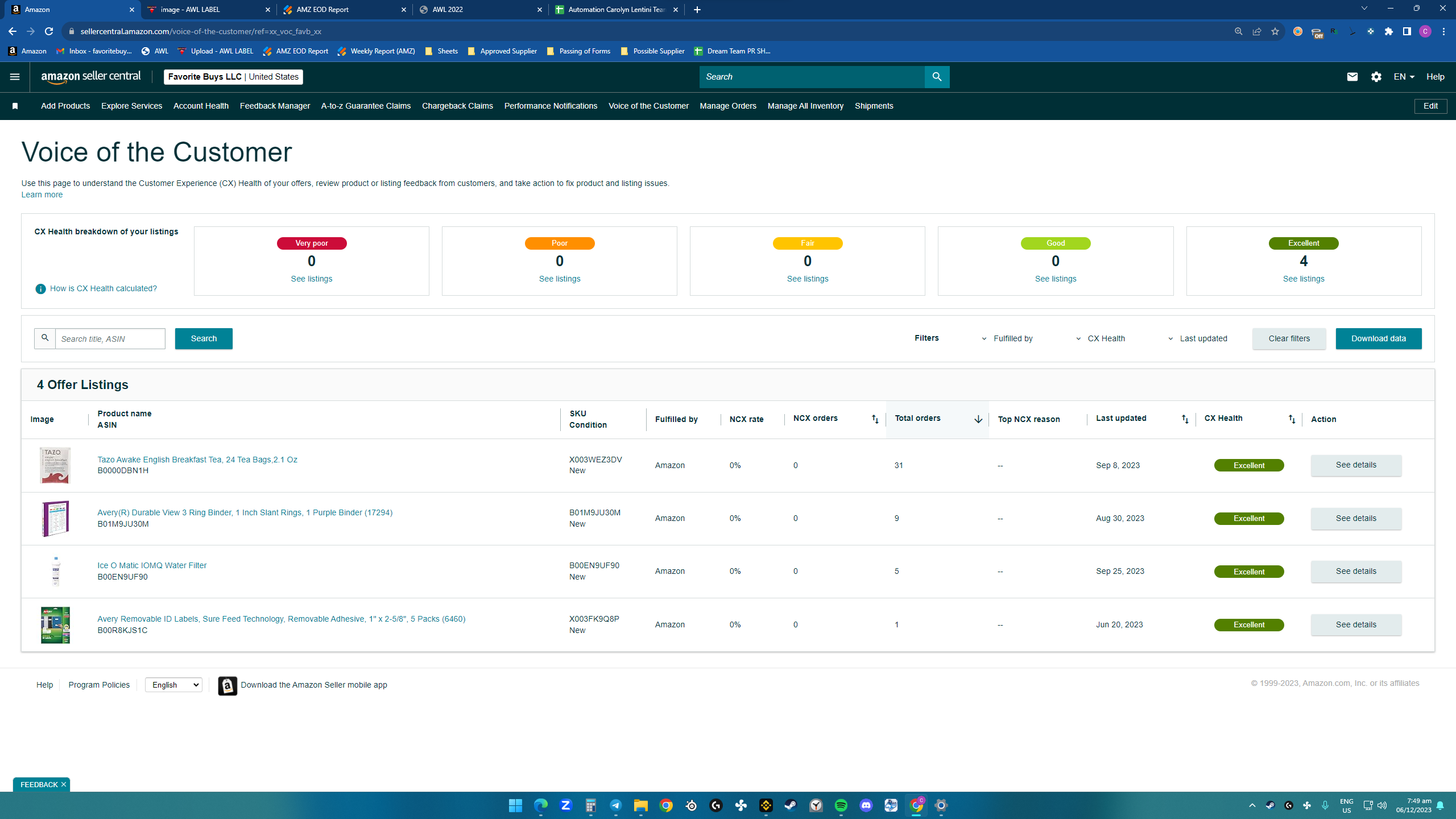Open File Explorer from the taskbar
Screen dimensions: 1456x819
(641, 805)
